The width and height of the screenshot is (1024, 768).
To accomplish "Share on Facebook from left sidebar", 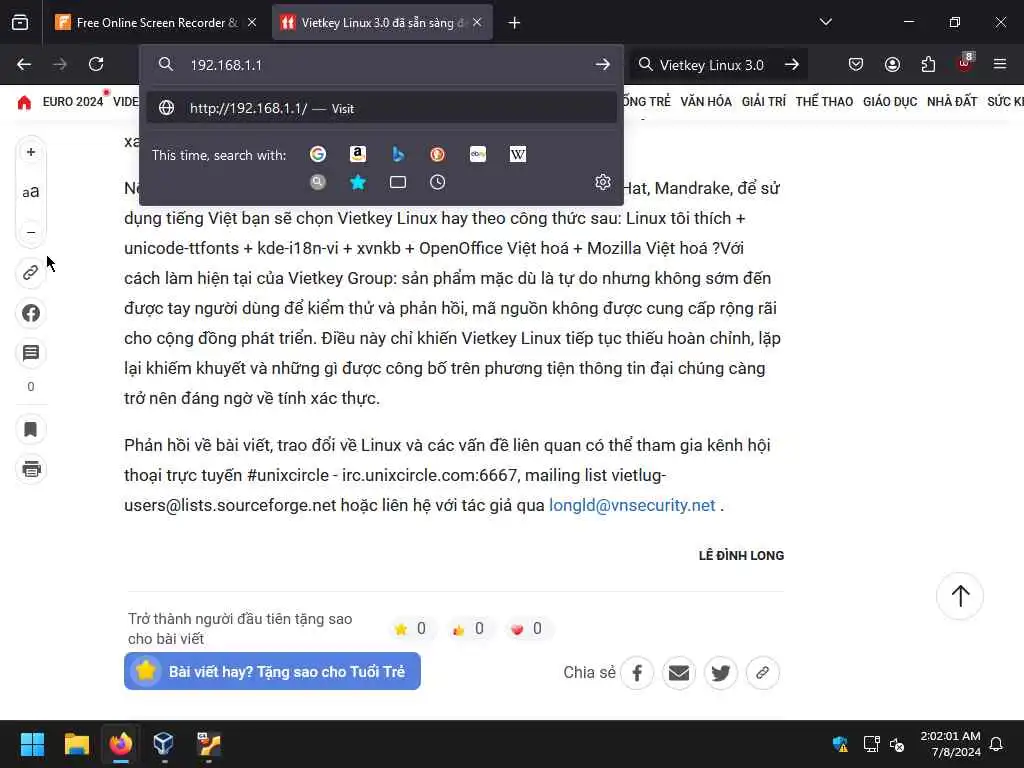I will (31, 313).
